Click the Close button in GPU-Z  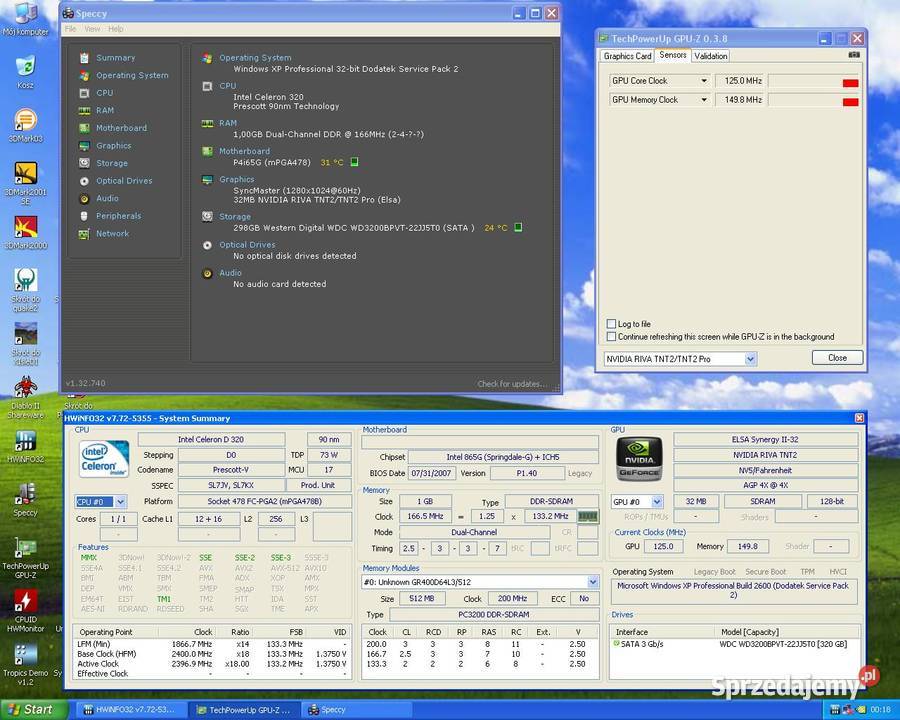[x=837, y=358]
